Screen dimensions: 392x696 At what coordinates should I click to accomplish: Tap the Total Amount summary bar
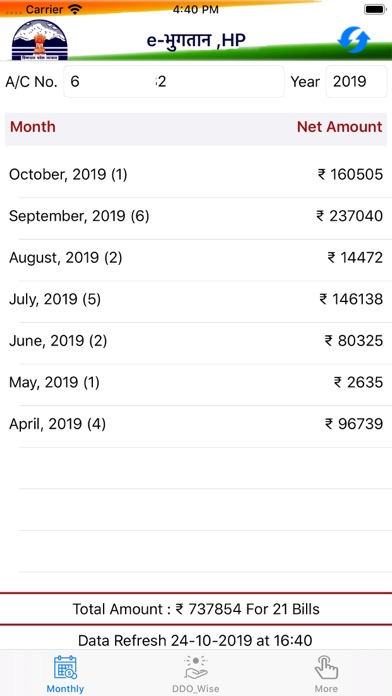tap(196, 609)
